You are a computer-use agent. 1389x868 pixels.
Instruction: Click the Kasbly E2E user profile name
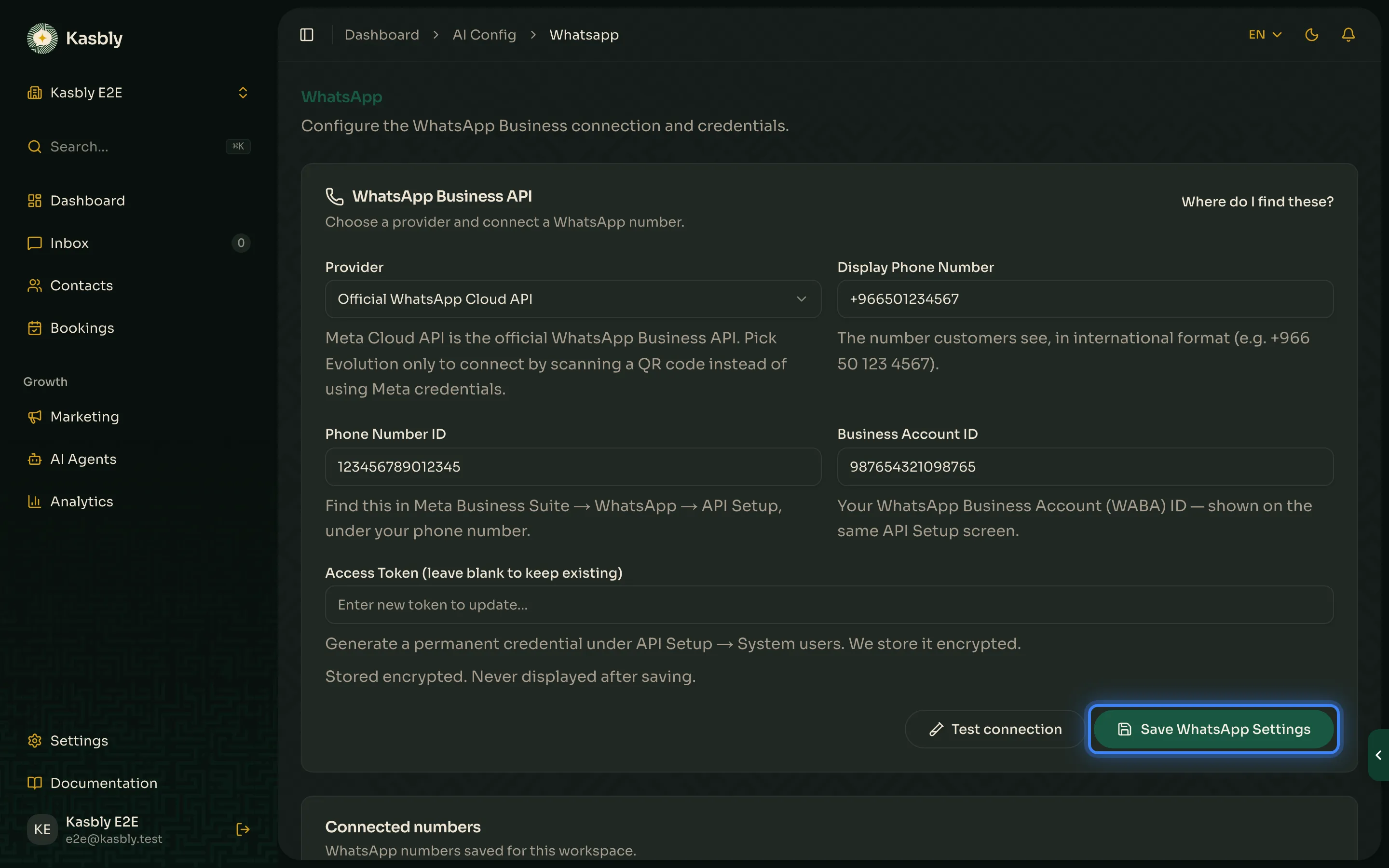coord(102,822)
